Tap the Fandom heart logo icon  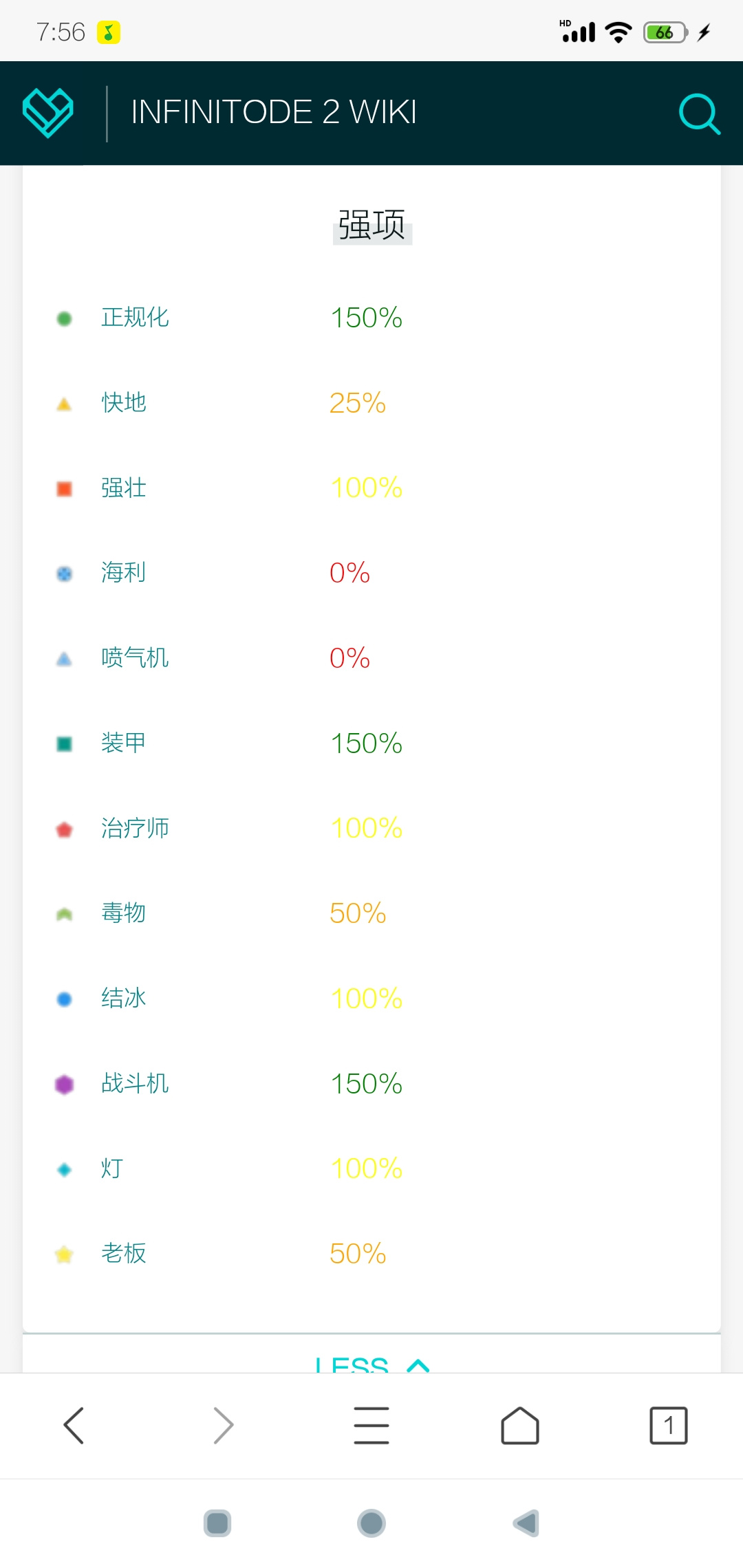tap(48, 113)
